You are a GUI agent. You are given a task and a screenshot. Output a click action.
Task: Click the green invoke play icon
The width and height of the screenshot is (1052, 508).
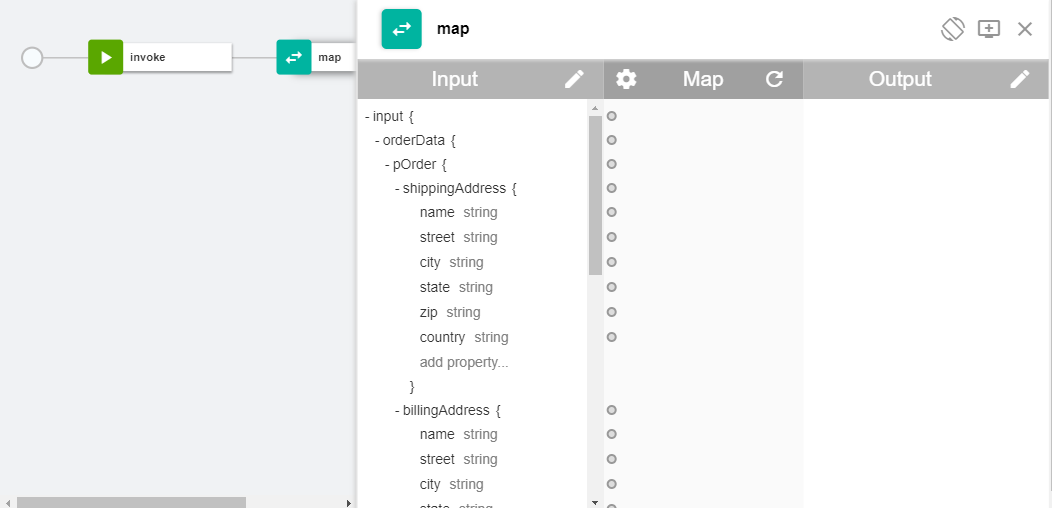tap(105, 57)
